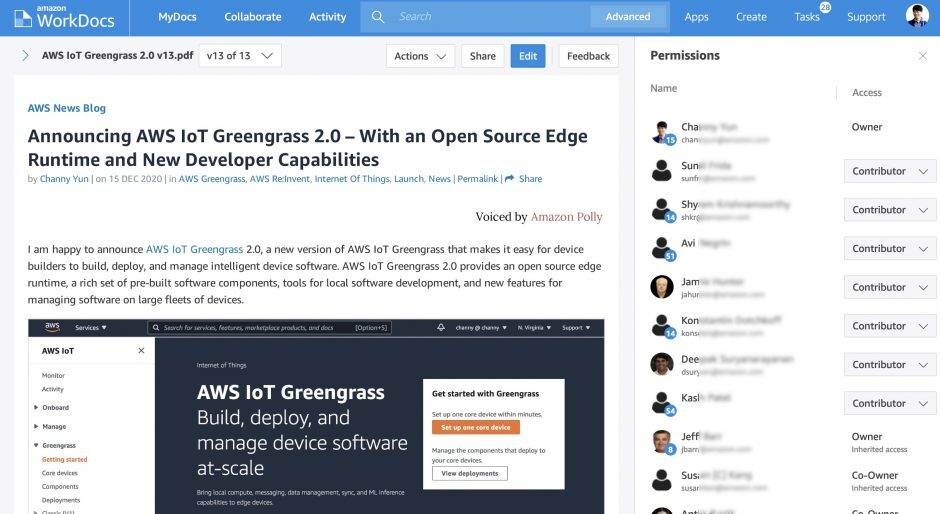Open the Support menu

[x=866, y=17]
